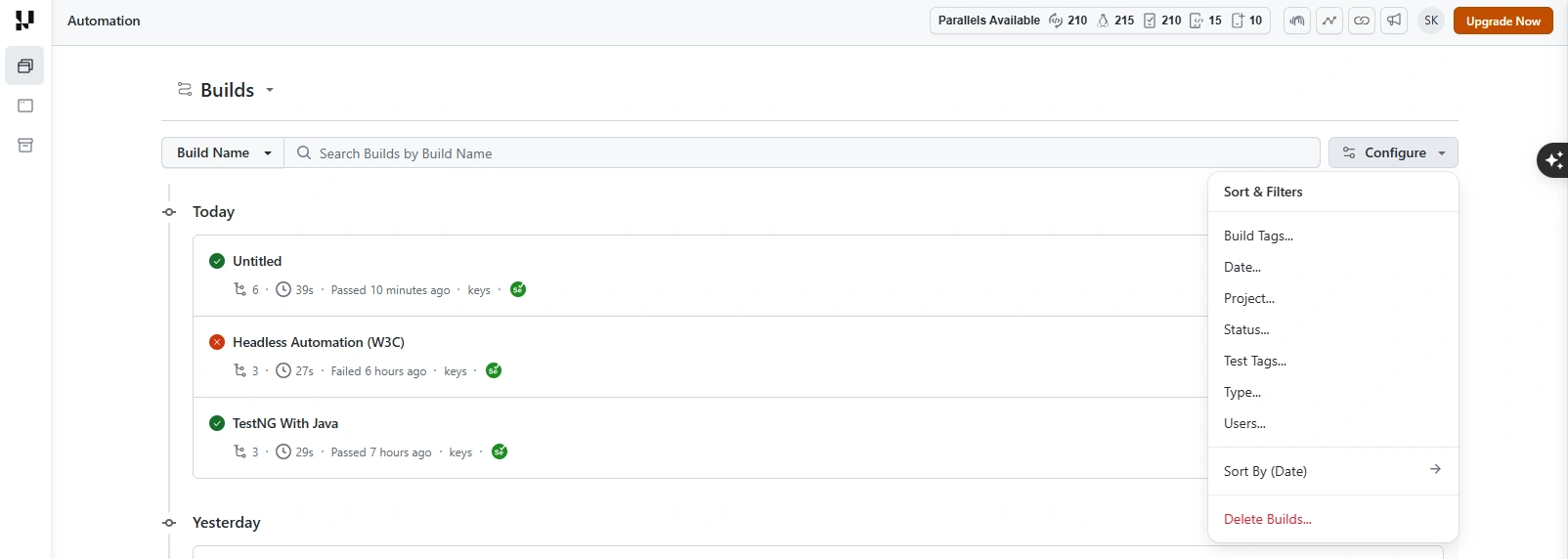Open the SK user avatar menu
This screenshot has height=559, width=1568.
(1431, 21)
